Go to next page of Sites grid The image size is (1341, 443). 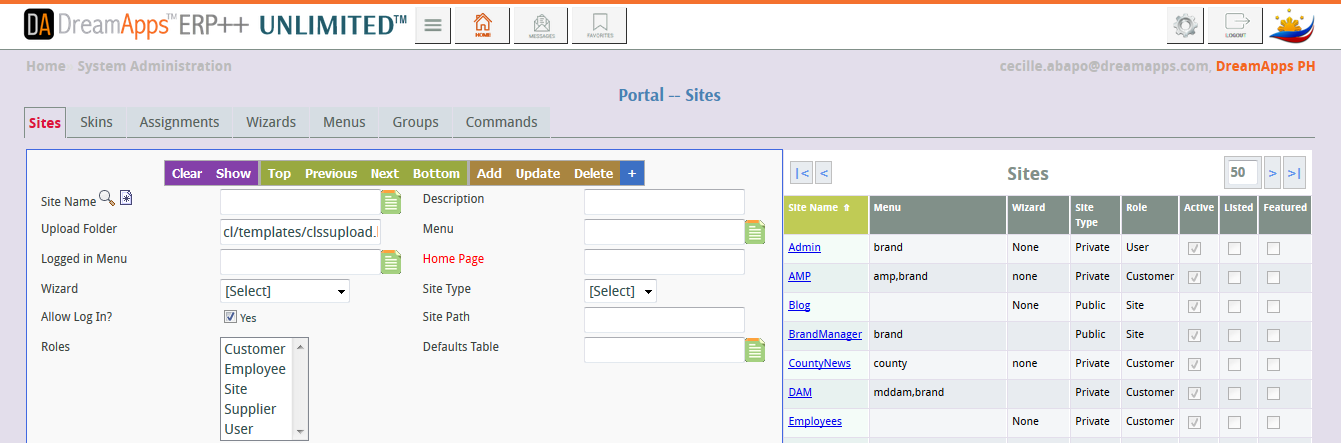click(x=1272, y=173)
